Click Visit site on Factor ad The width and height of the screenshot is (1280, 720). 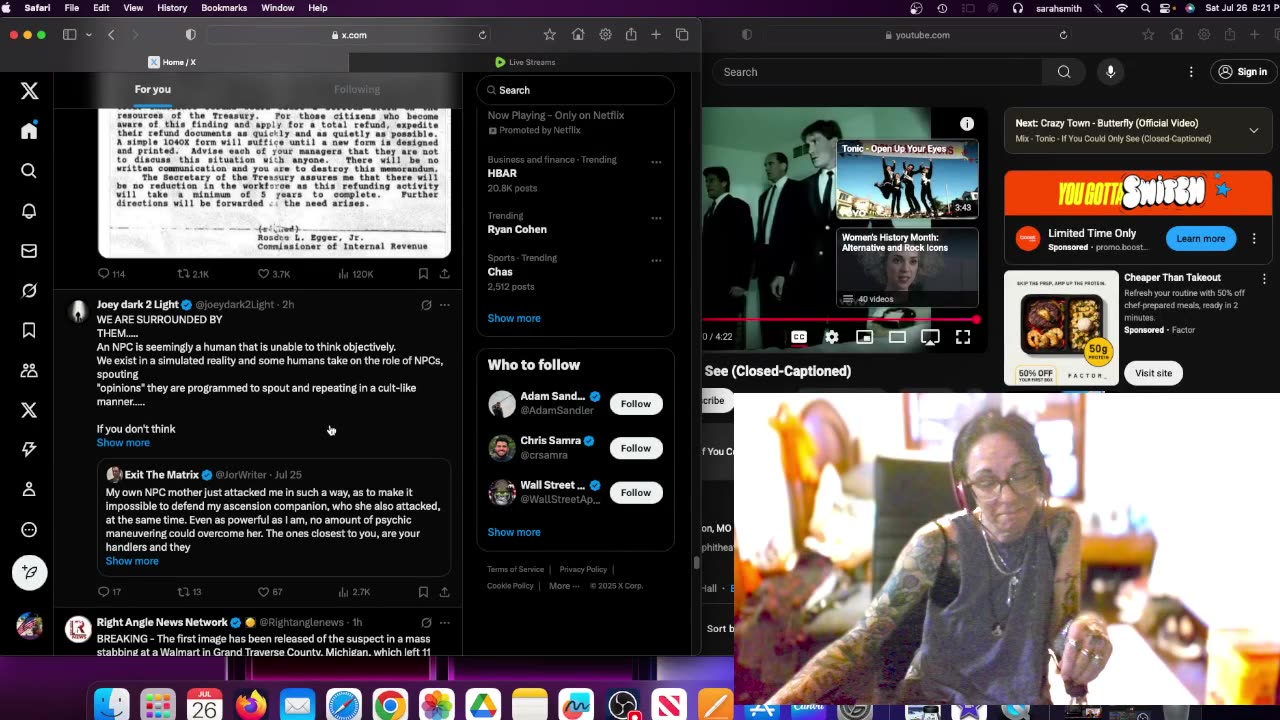coord(1153,373)
